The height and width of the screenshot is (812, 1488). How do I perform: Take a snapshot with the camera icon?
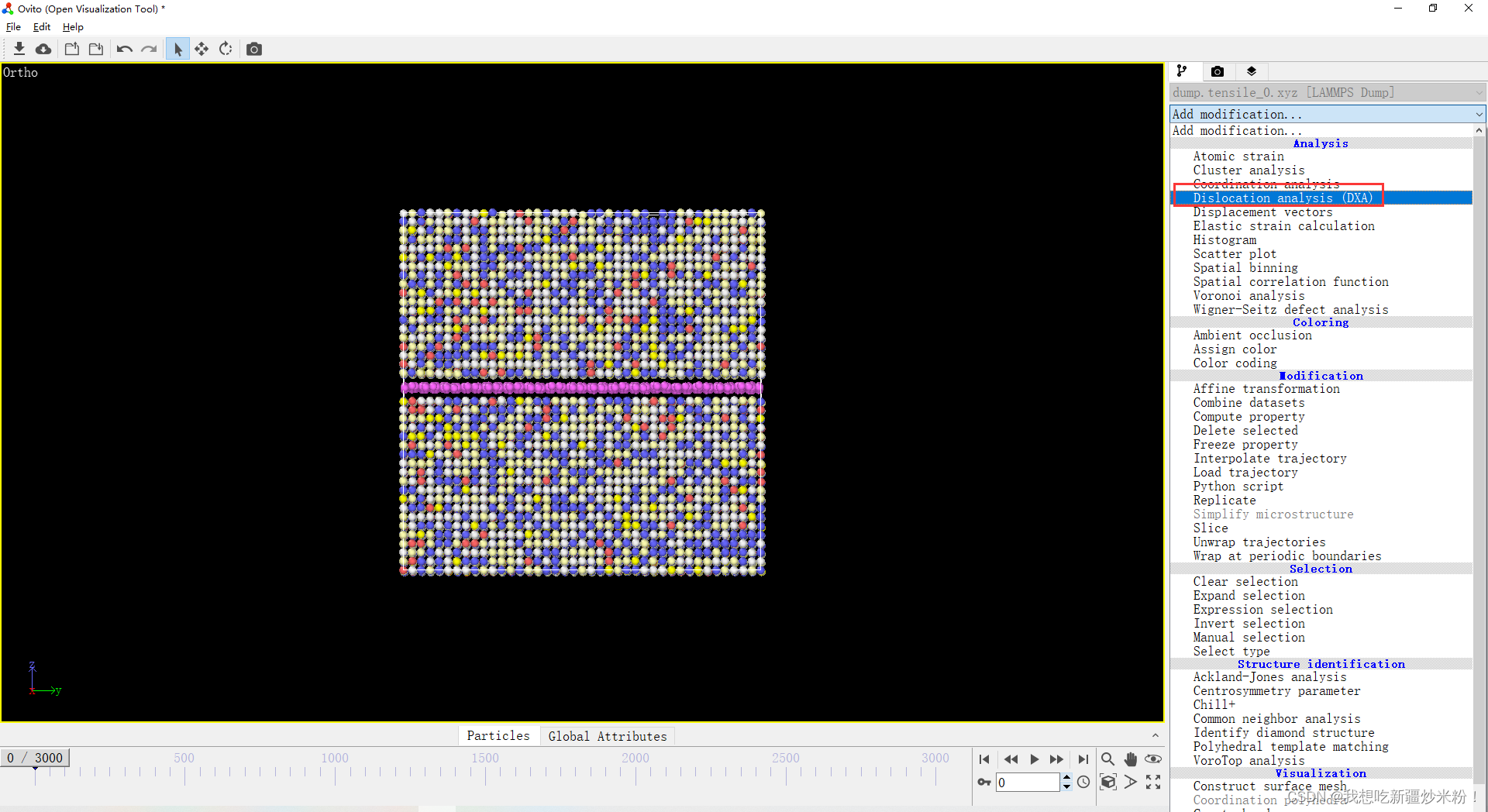pyautogui.click(x=253, y=48)
